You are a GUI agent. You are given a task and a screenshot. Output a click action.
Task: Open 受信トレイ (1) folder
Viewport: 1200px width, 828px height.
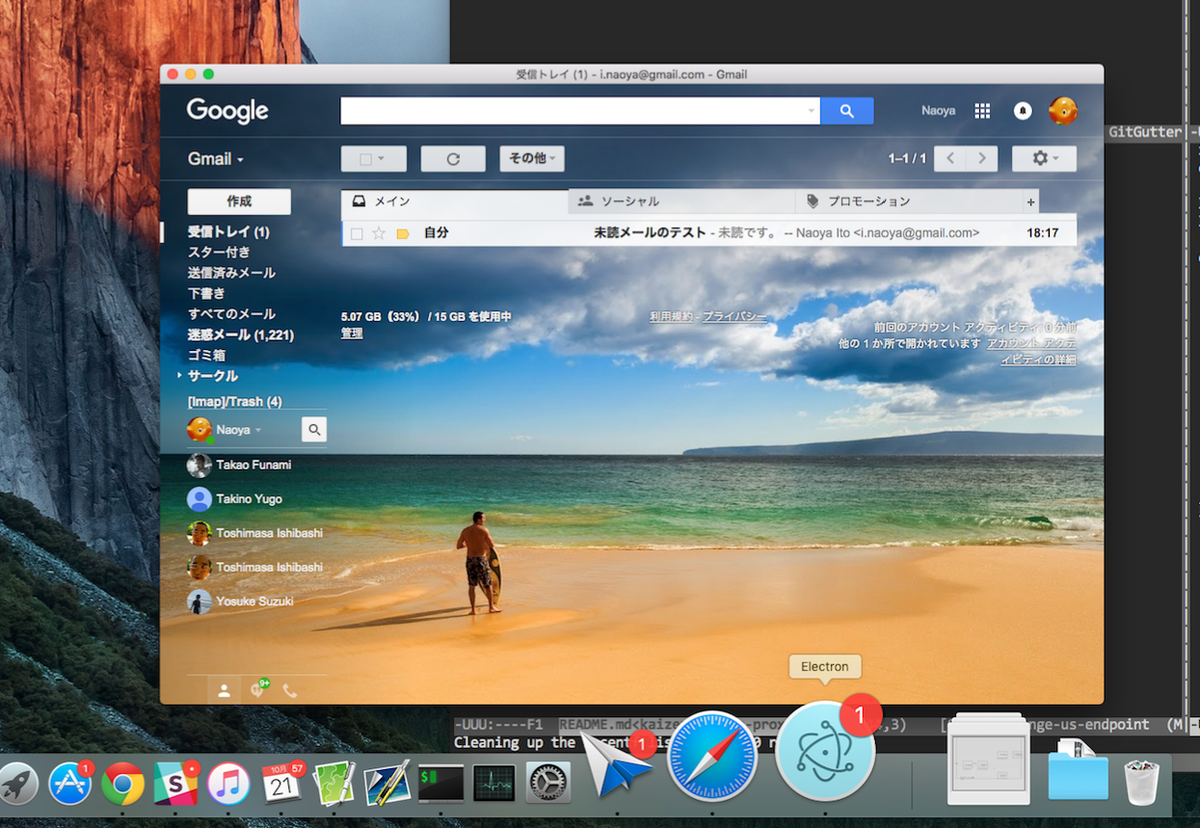229,232
